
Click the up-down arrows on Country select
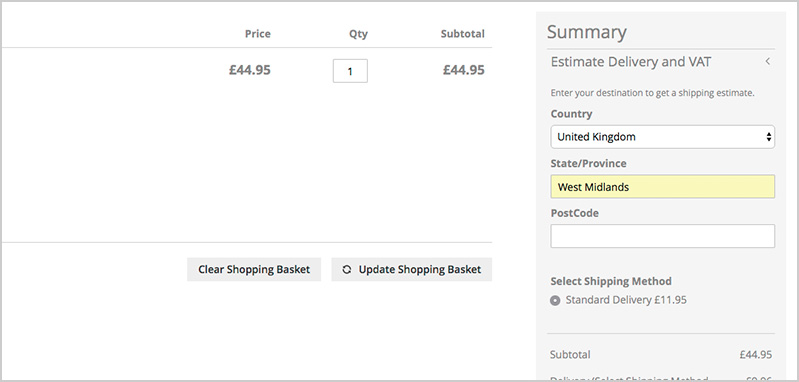(x=768, y=137)
